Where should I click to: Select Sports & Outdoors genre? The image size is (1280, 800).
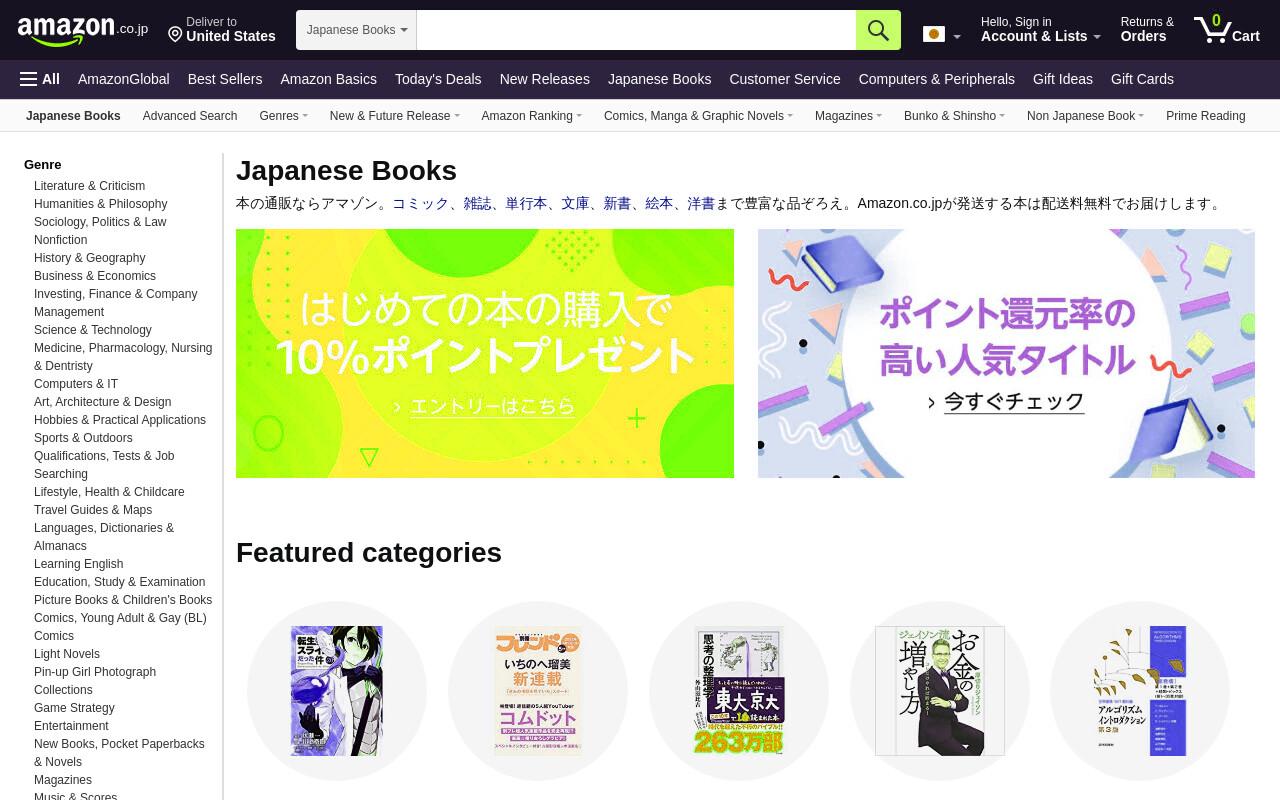[x=83, y=438]
